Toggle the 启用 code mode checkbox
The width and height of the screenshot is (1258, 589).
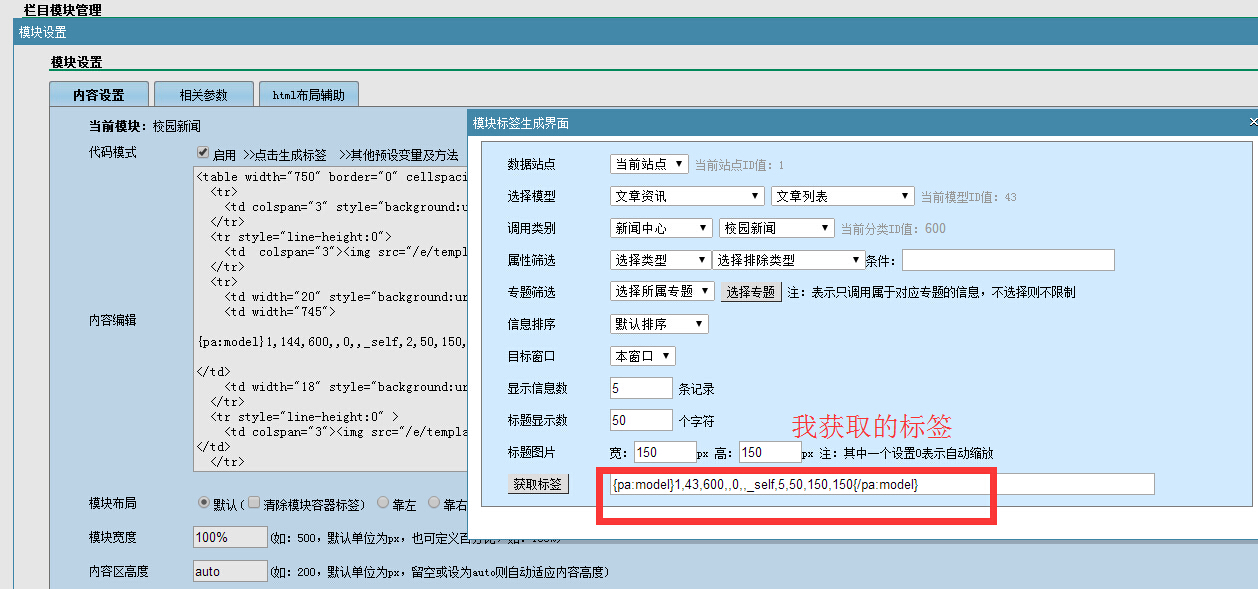point(203,153)
